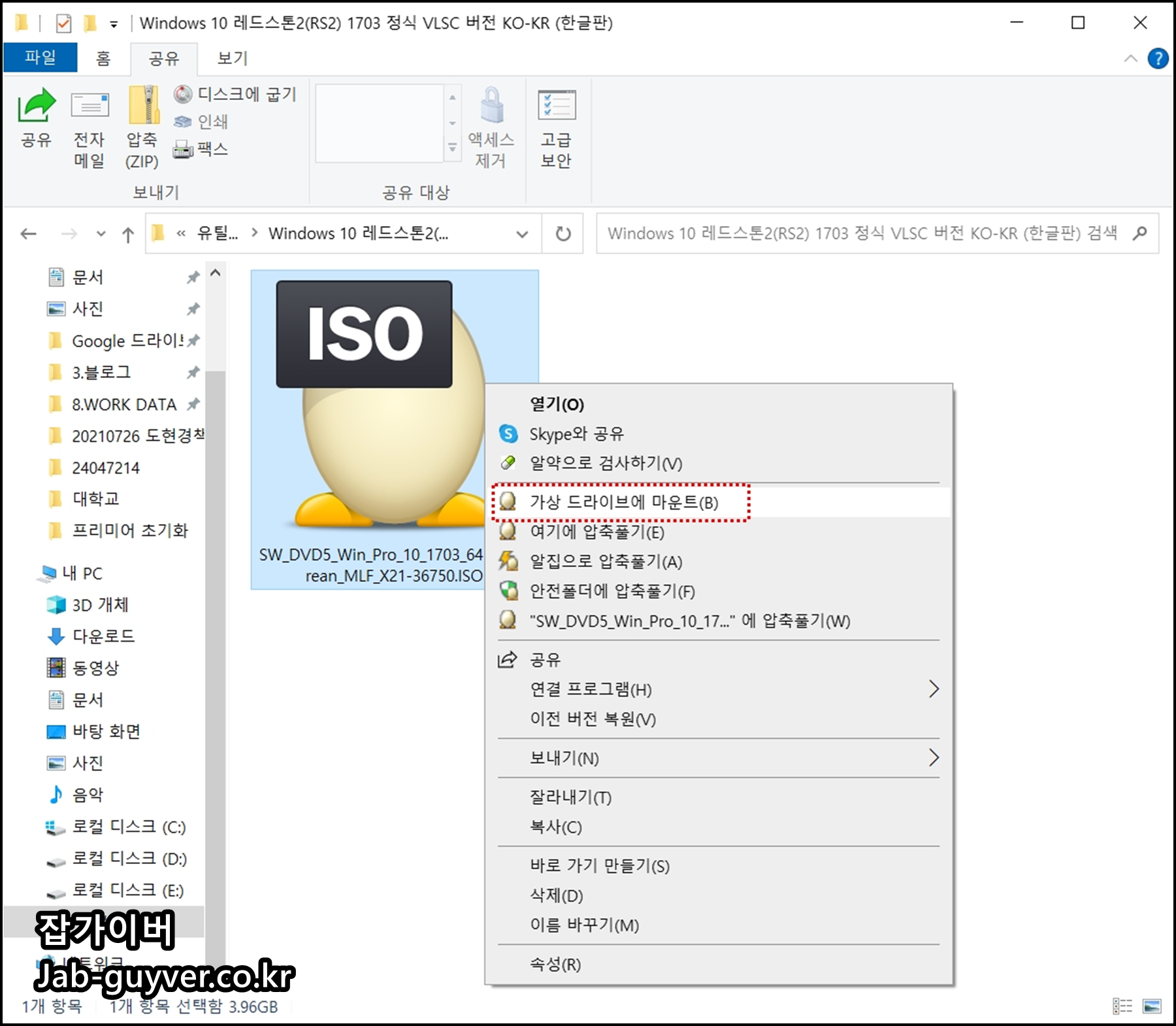Choose Mount to virtual drive (가상 드라이브에 마운트)
The image size is (1176, 1026).
click(718, 502)
